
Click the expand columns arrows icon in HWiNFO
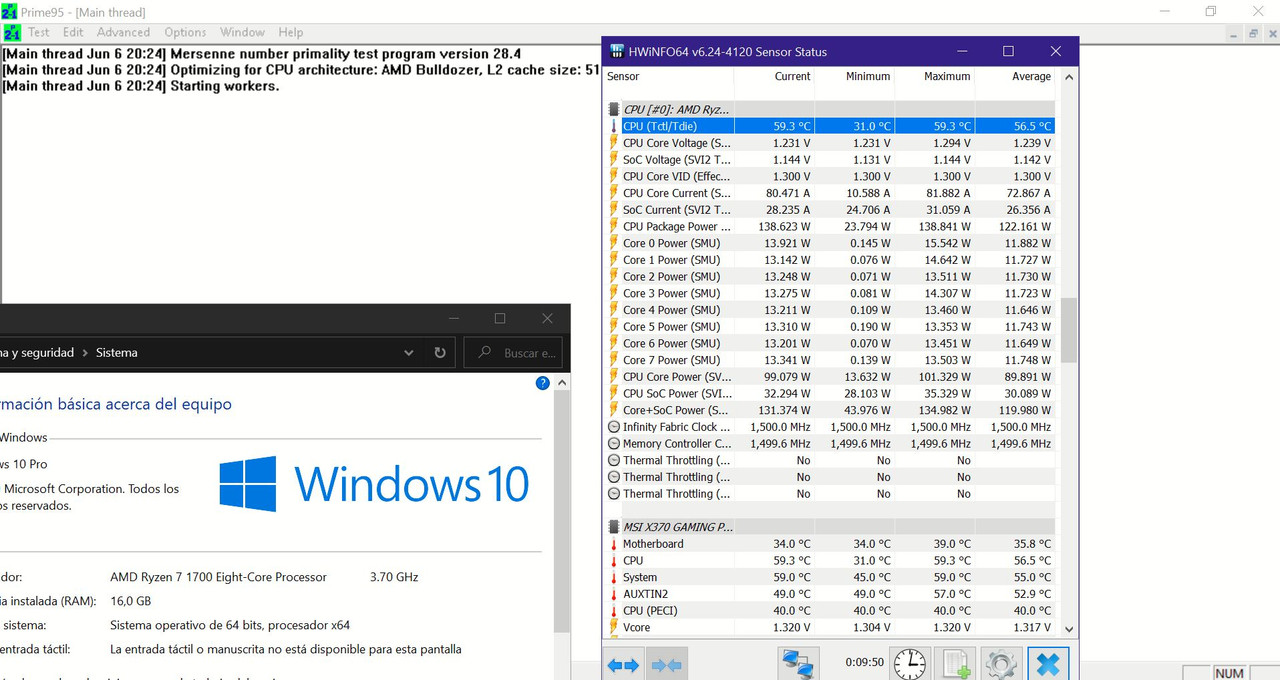pos(623,664)
